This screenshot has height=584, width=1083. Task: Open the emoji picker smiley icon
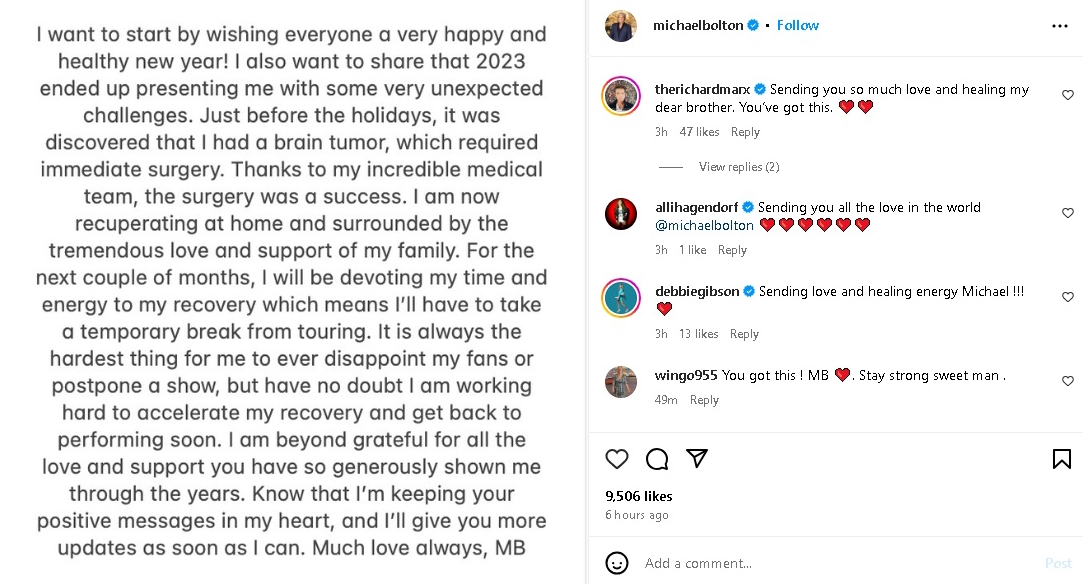(x=618, y=563)
